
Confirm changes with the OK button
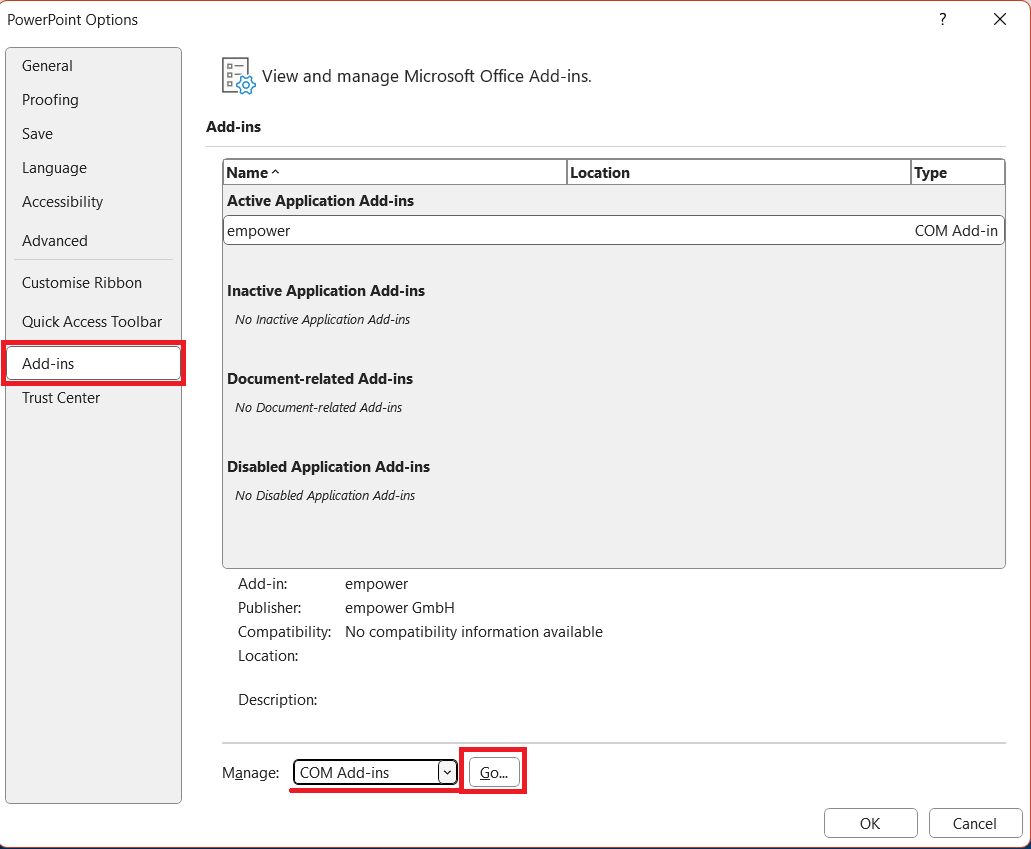[870, 823]
